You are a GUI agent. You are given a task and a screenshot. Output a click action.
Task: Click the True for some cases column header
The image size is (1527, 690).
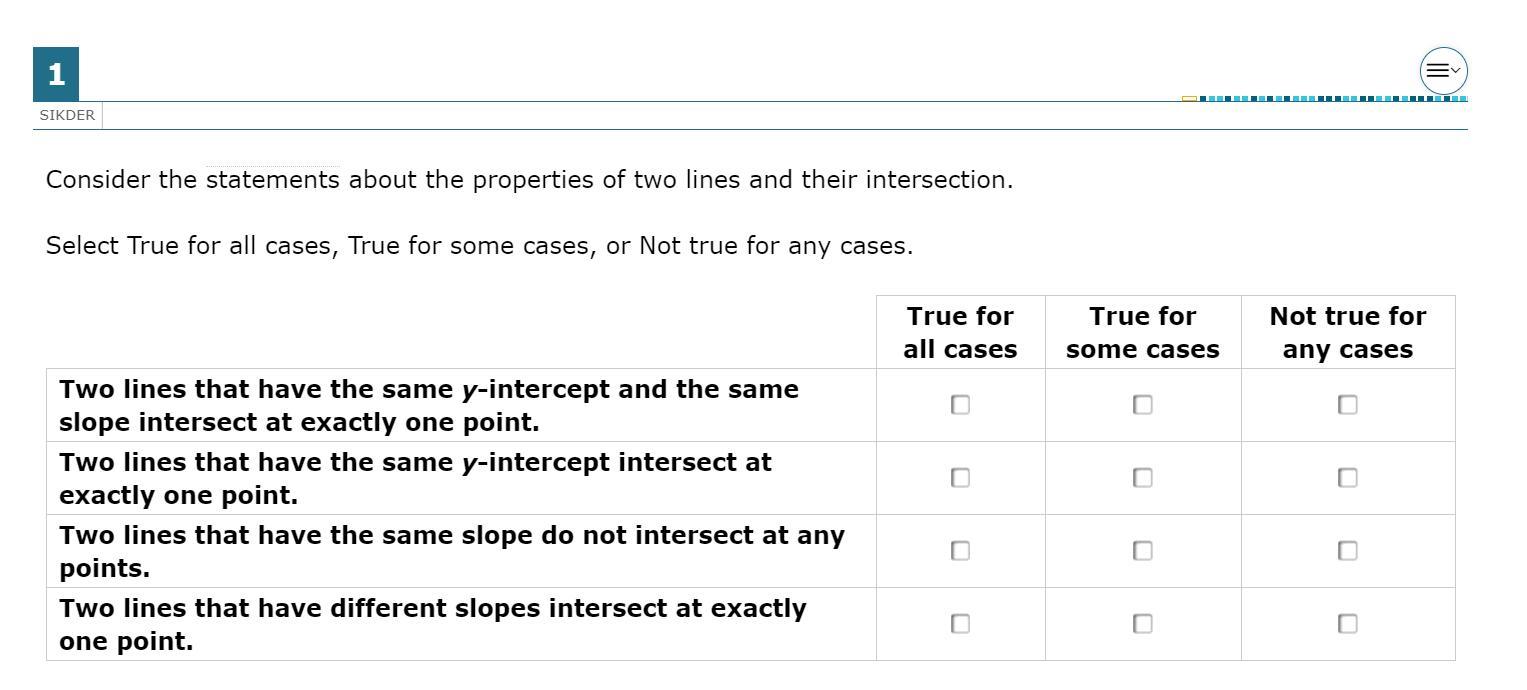1143,332
